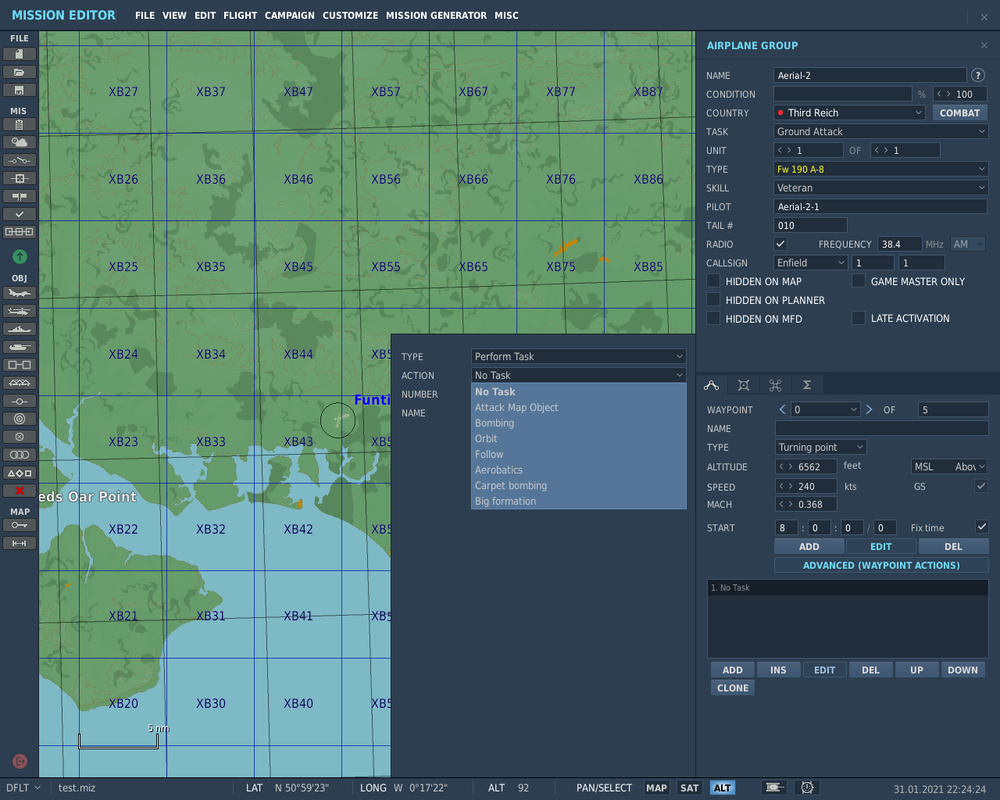Image resolution: width=1000 pixels, height=800 pixels.
Task: Open the waypoint type Turning point dropdown
Action: pyautogui.click(x=820, y=447)
